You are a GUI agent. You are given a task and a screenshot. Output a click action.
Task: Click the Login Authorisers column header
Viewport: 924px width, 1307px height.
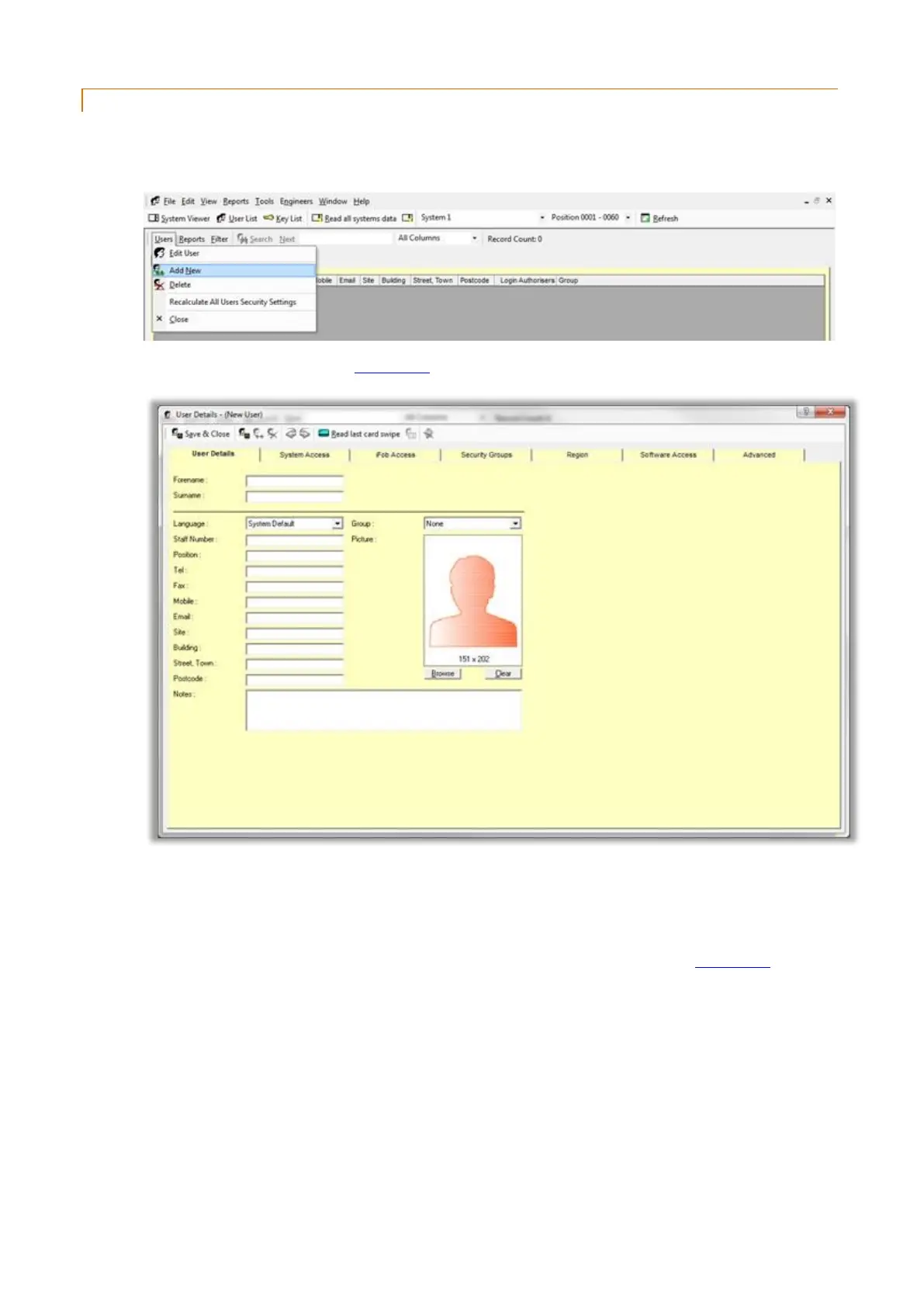click(527, 280)
